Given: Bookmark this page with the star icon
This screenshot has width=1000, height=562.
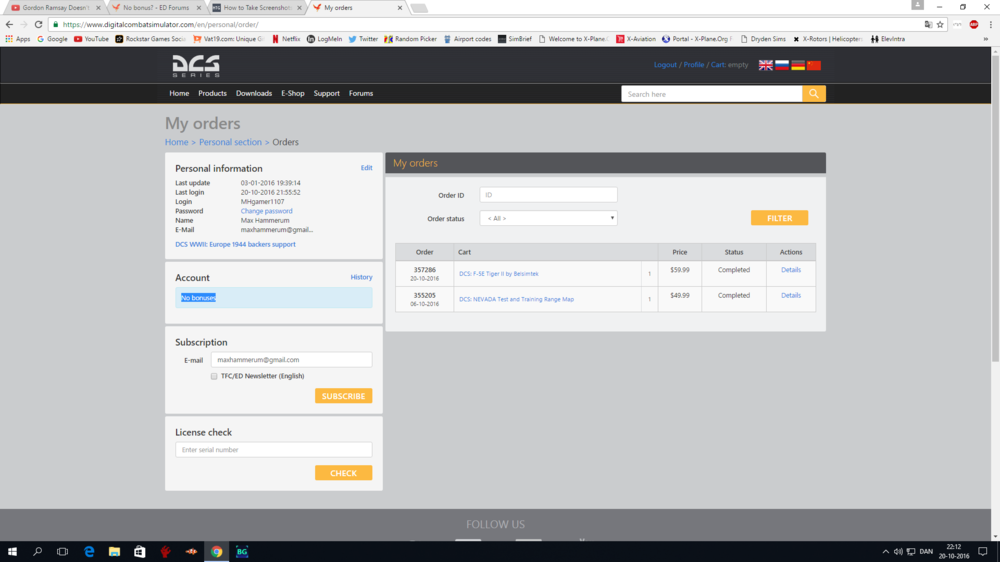Looking at the screenshot, I should (940, 24).
